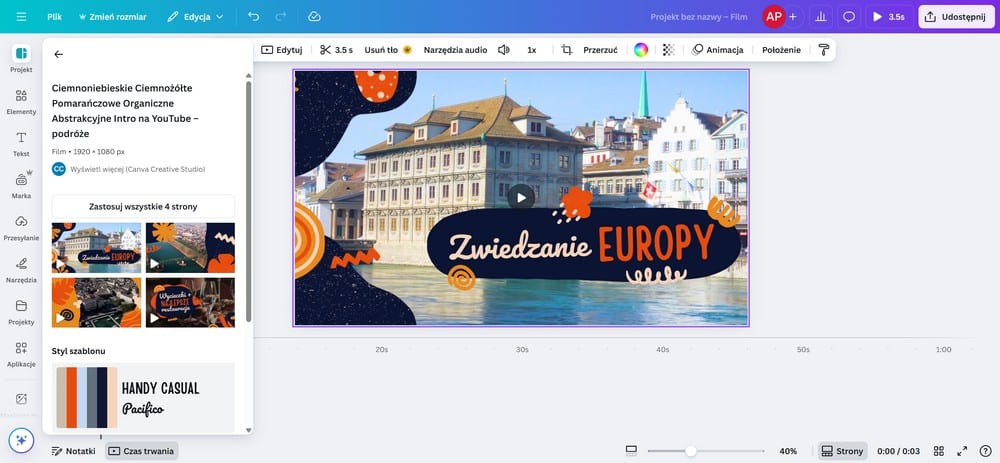Screen dimensions: 1000x463
Task: Apply the Handy Casual Pacifico template style
Action: [143, 397]
